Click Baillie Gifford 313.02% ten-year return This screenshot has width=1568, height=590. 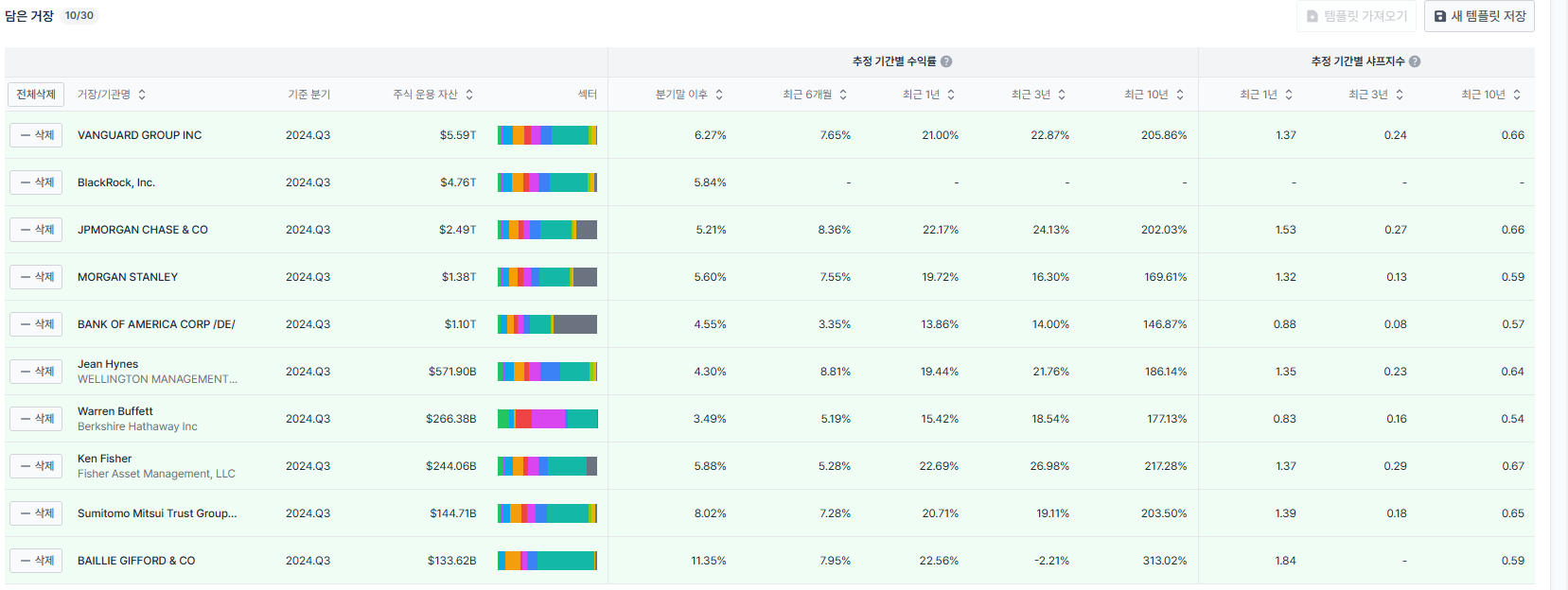coord(1164,561)
